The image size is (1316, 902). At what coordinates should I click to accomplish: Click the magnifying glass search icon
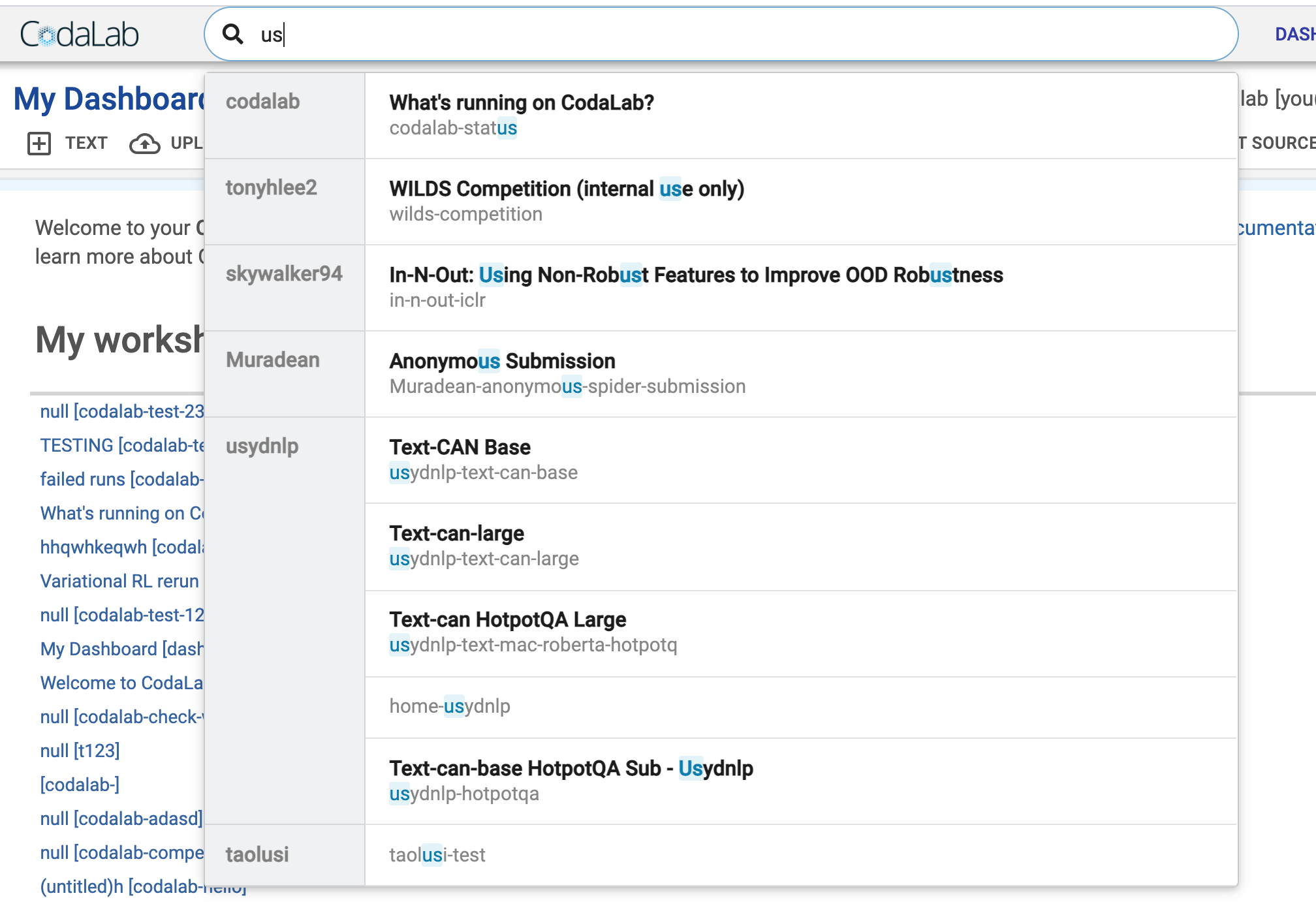click(x=234, y=35)
